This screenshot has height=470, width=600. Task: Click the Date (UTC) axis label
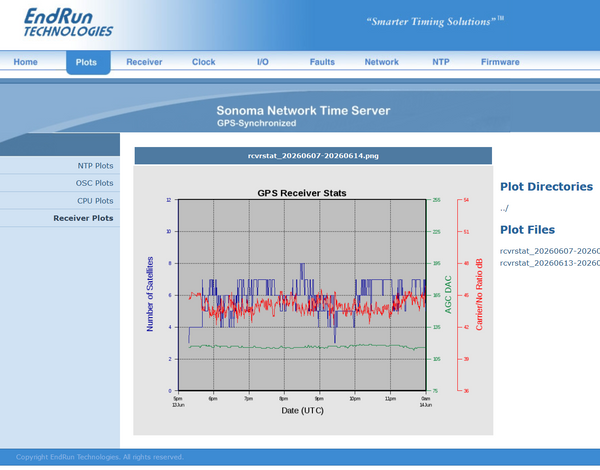pyautogui.click(x=302, y=411)
